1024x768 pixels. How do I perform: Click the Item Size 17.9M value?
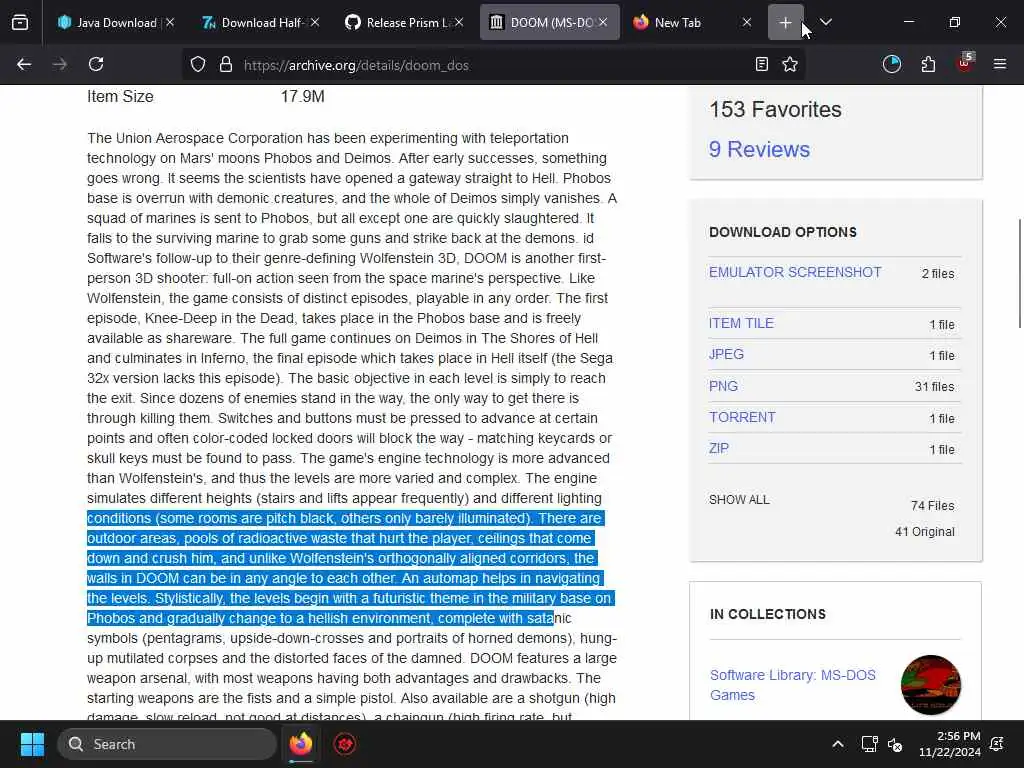click(302, 97)
